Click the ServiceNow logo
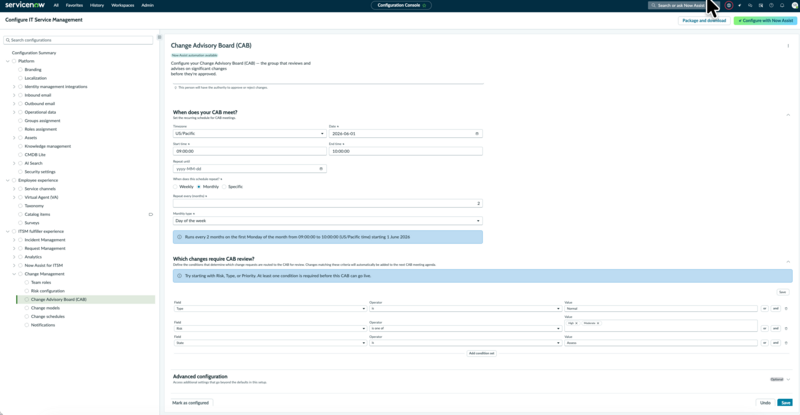 pyautogui.click(x=25, y=5)
